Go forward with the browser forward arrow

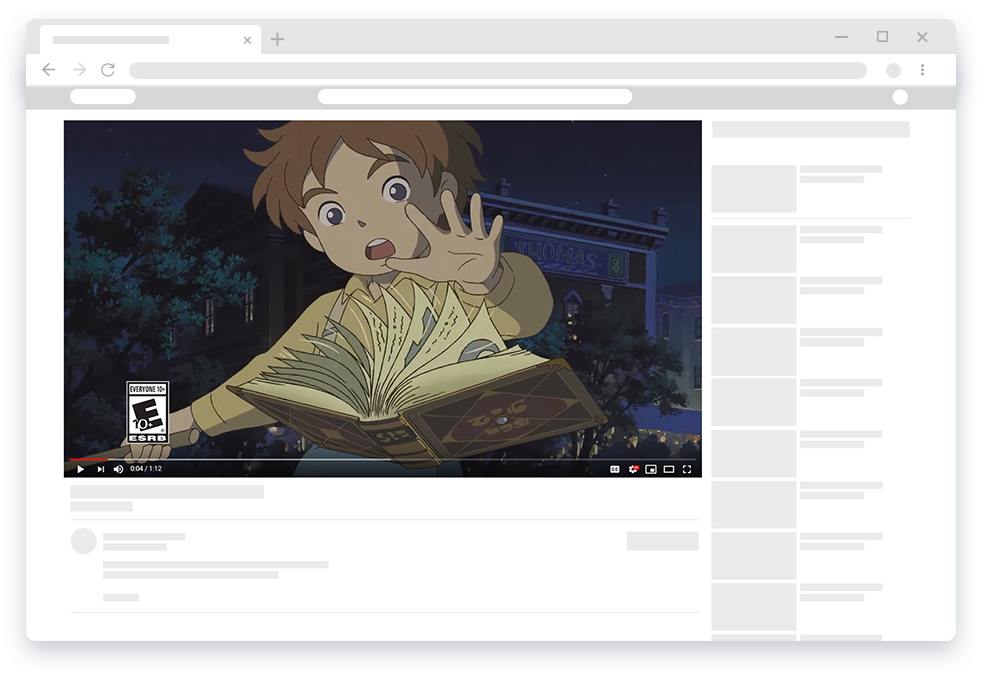pos(79,70)
